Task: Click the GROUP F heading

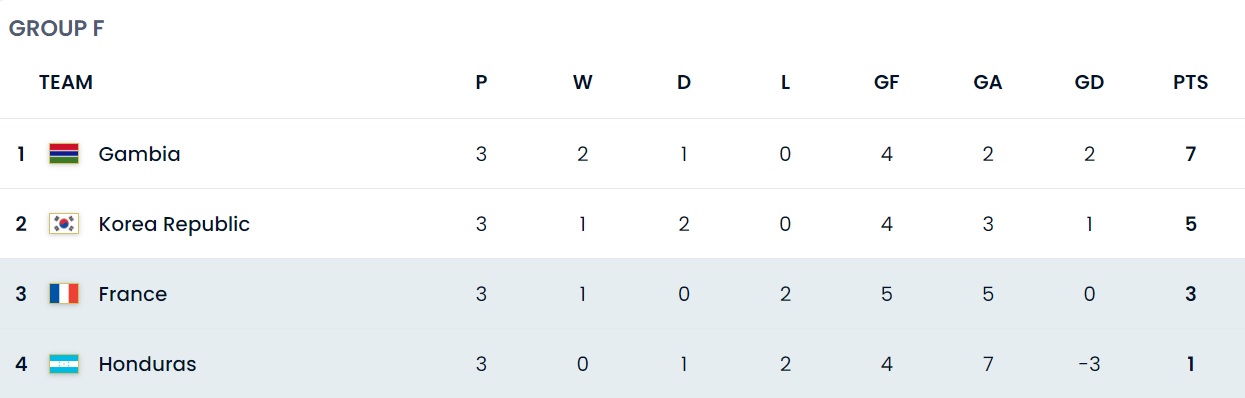Action: (x=56, y=28)
